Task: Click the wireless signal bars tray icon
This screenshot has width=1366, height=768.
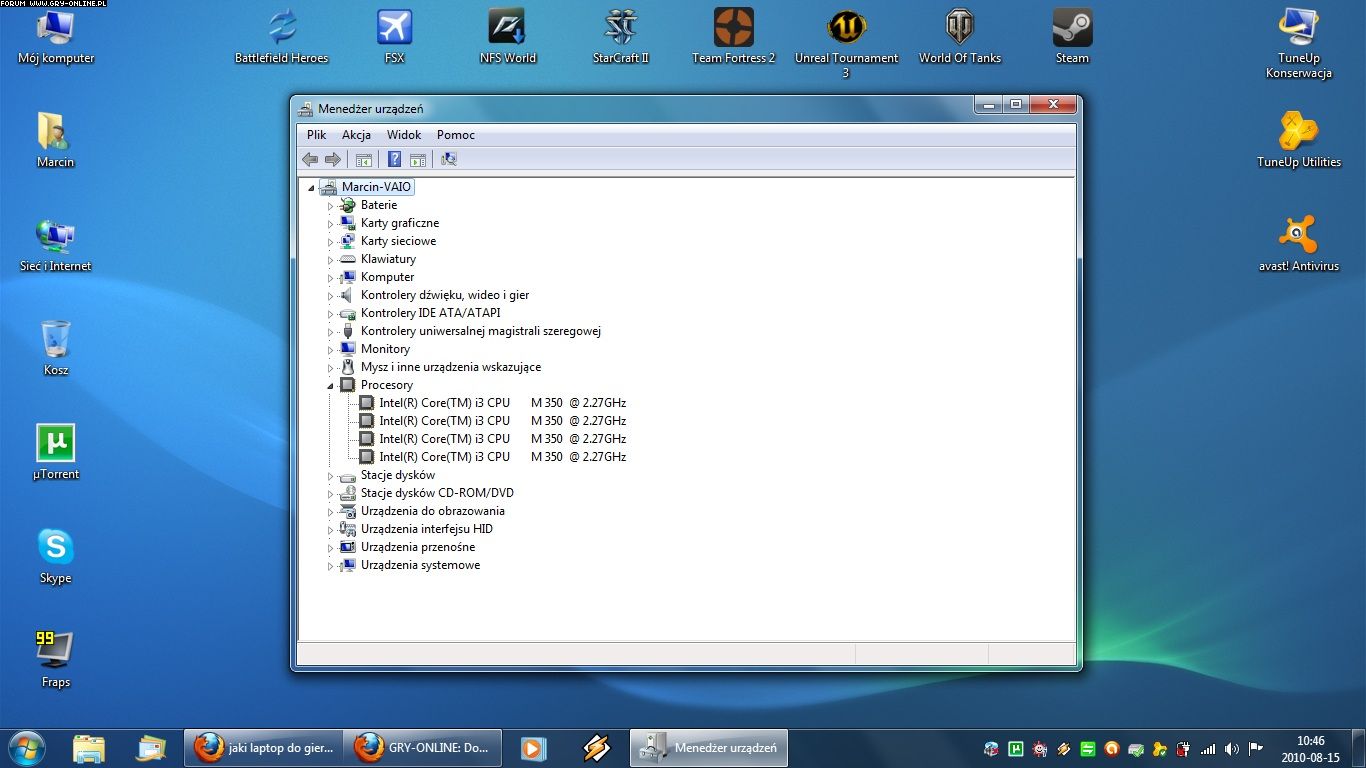Action: click(1208, 748)
